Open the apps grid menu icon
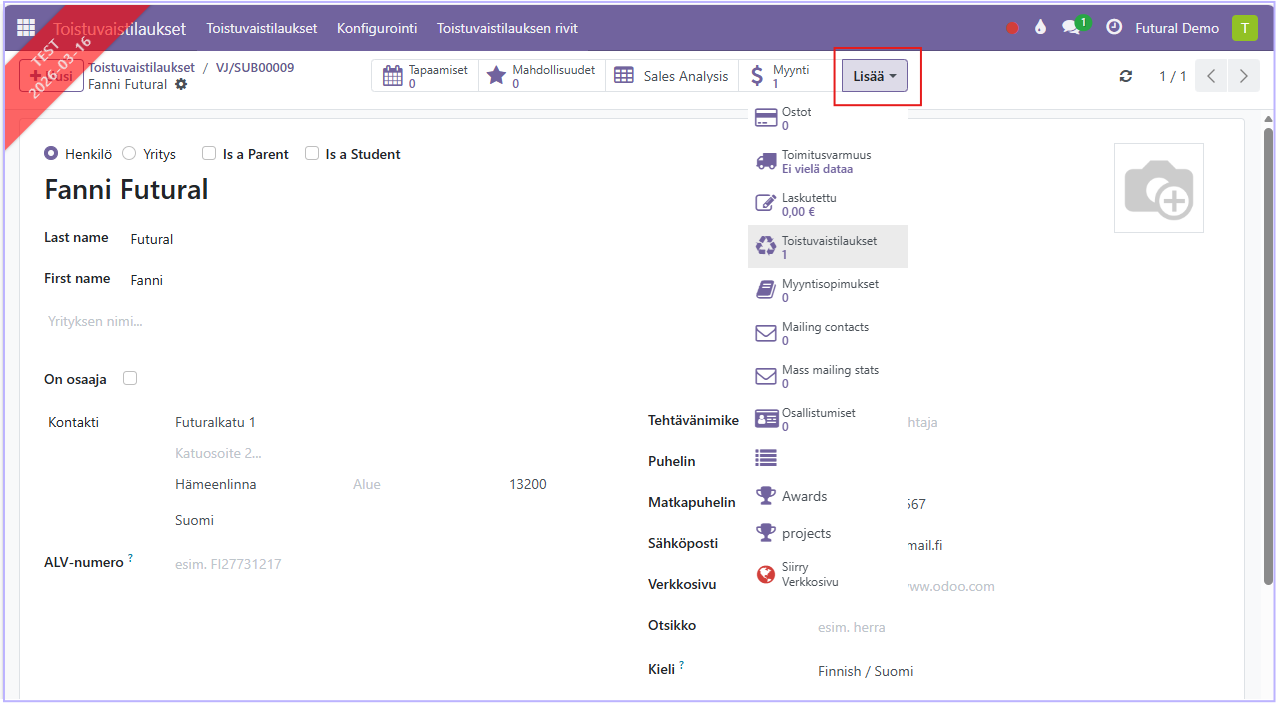Image resolution: width=1276 pixels, height=703 pixels. [26, 28]
